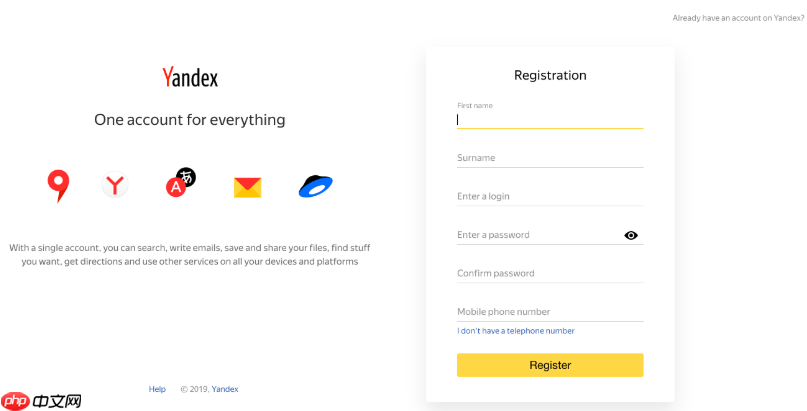Screen dimensions: 807x411
Task: Open the Help link
Action: click(x=157, y=389)
